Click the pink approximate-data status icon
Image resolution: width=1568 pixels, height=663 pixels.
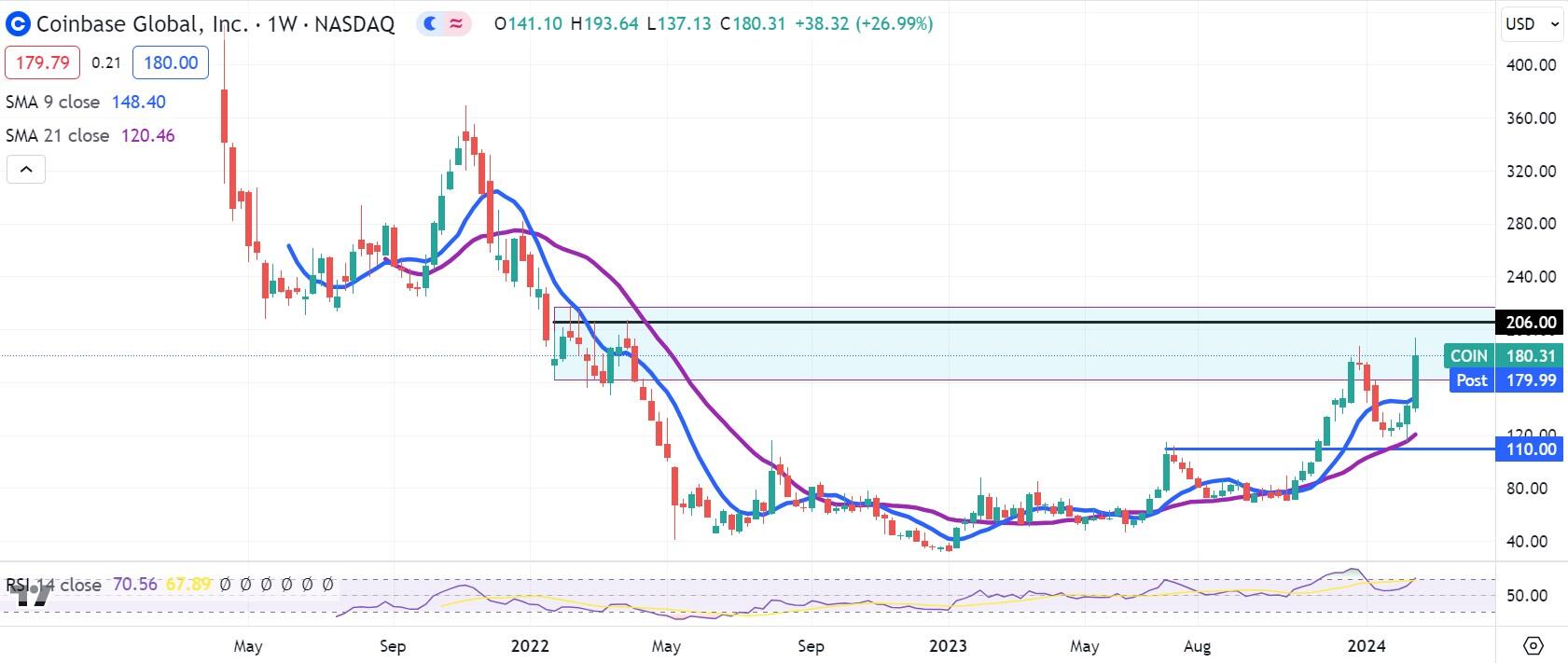click(456, 24)
